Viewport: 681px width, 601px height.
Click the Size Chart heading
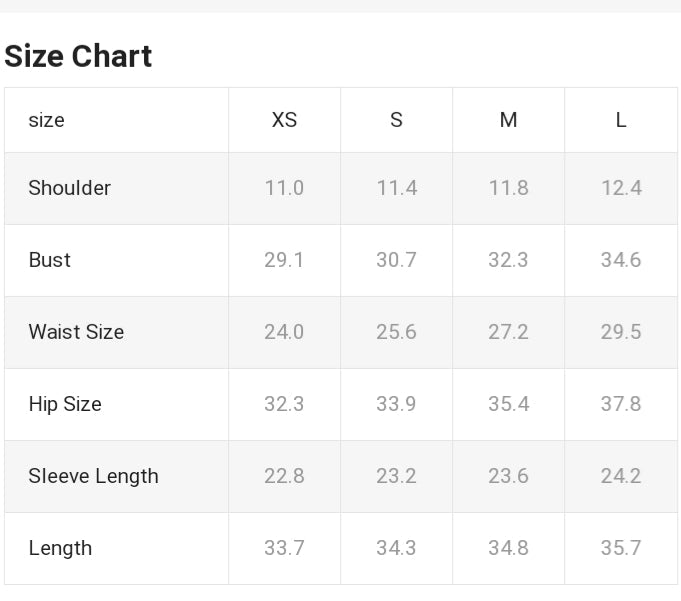(78, 56)
